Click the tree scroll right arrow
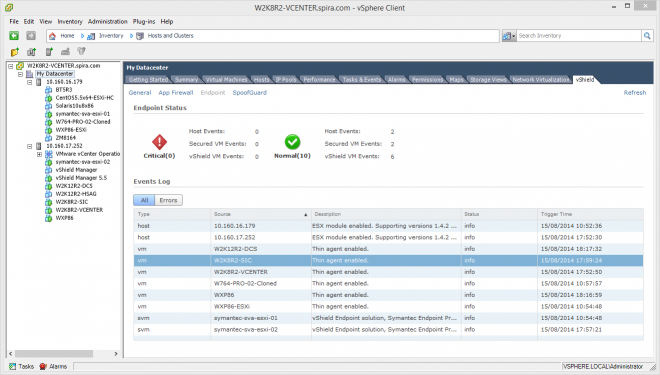660x375 pixels. coord(116,354)
